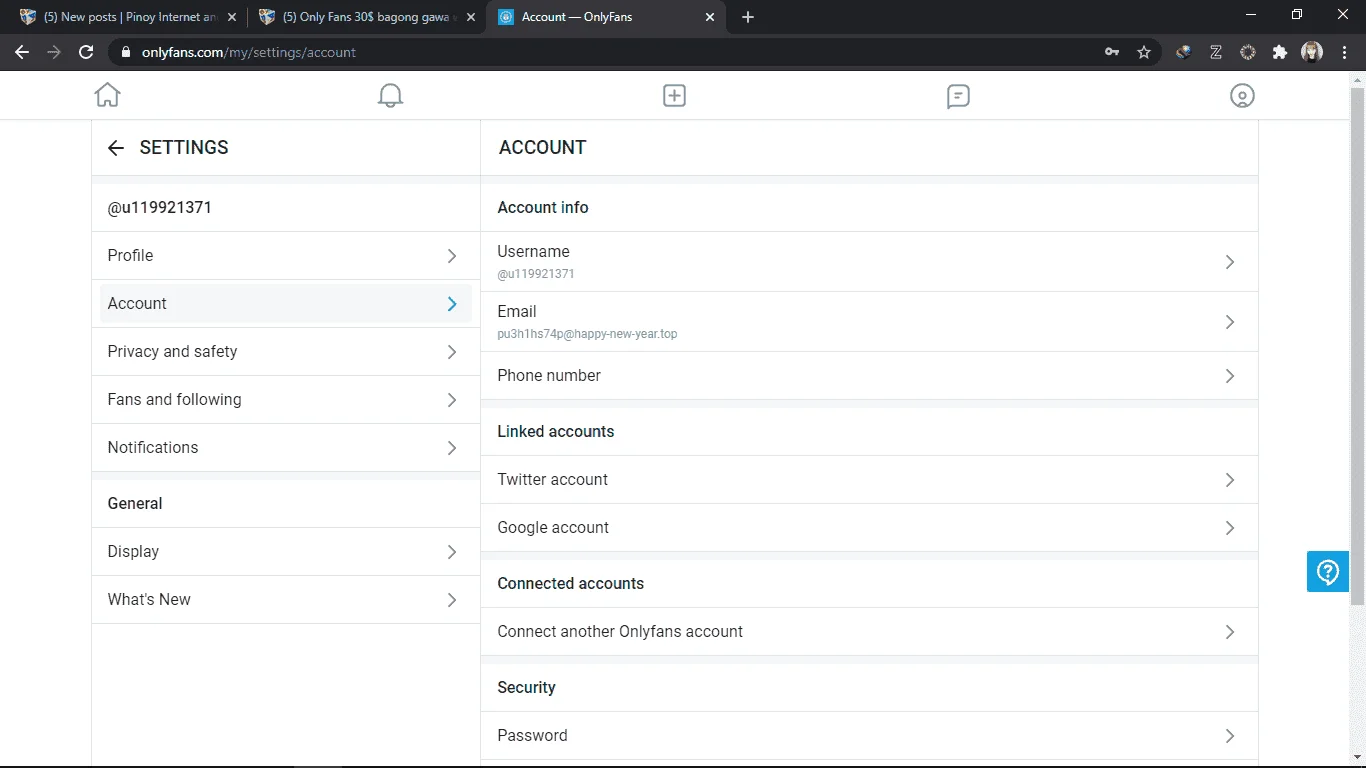Screen dimensions: 1366x768
Task: Expand Twitter account row chevron
Action: [1230, 480]
